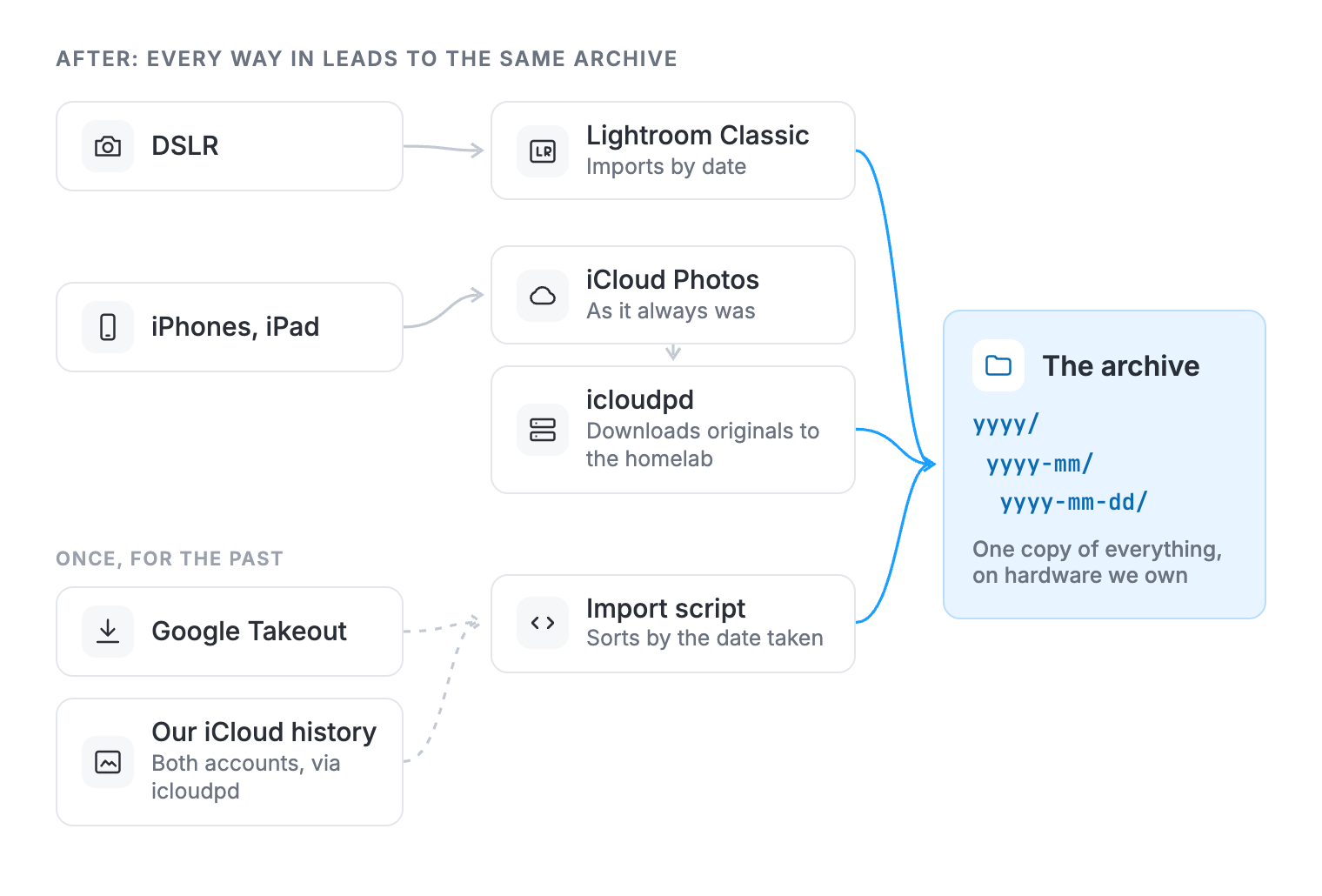Select the 'iPhones, iPad' label
The image size is (1322, 896).
[x=236, y=327]
